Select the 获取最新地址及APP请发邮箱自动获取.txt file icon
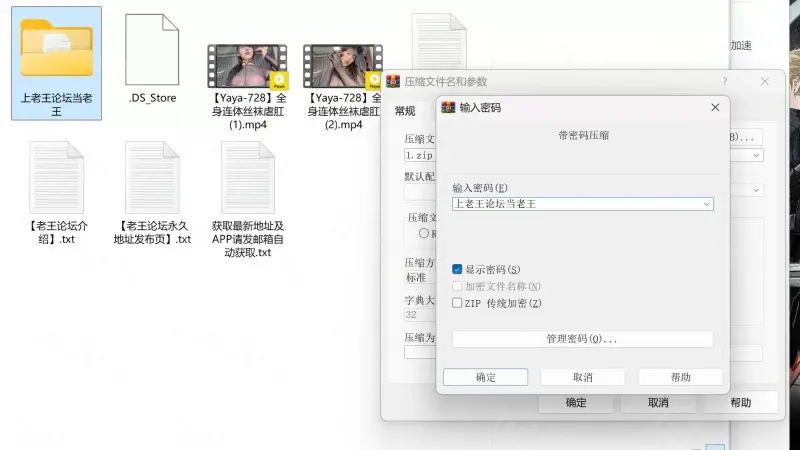800x450 pixels. click(247, 177)
